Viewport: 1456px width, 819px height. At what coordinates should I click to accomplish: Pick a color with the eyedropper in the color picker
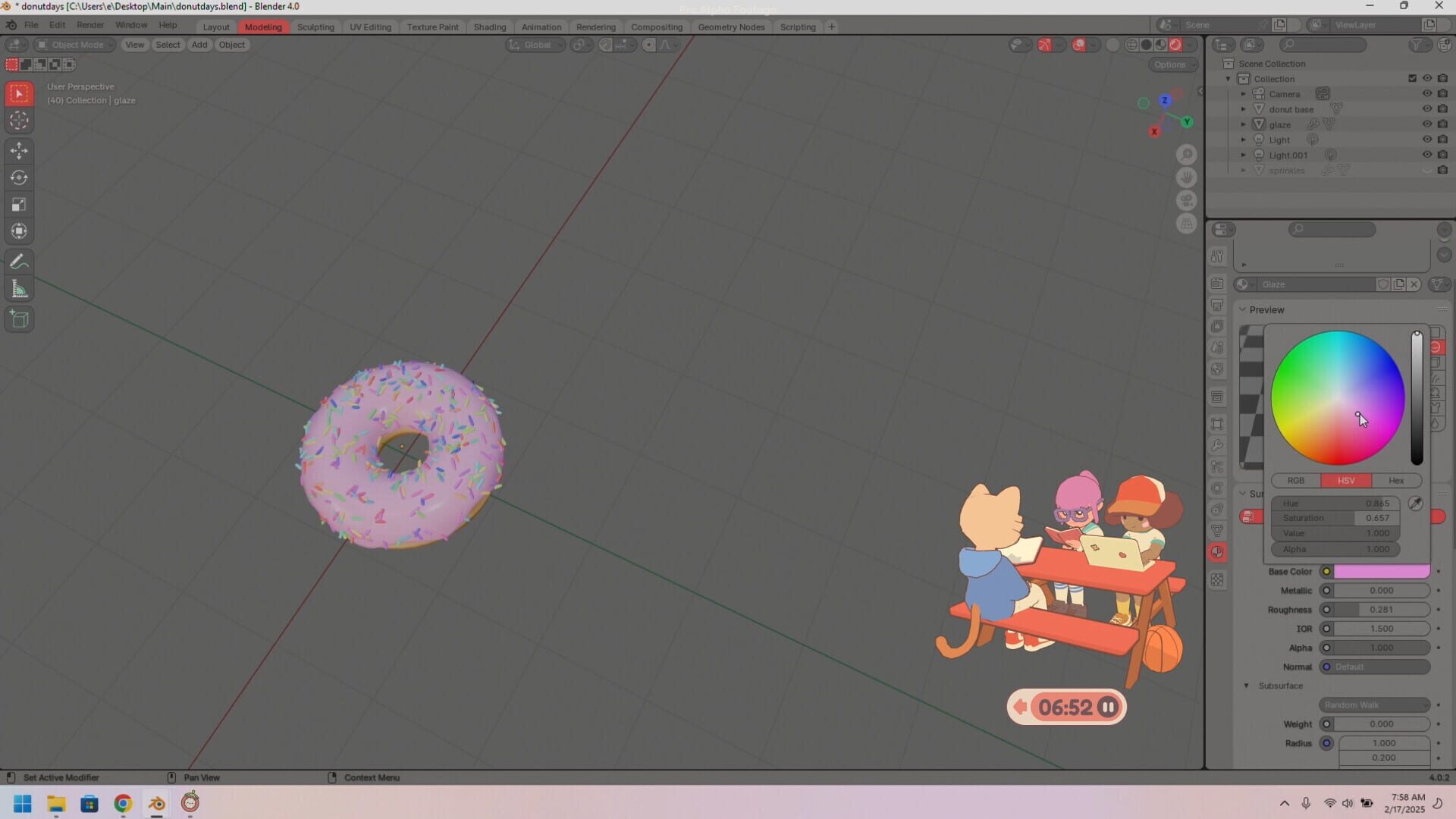pyautogui.click(x=1415, y=503)
